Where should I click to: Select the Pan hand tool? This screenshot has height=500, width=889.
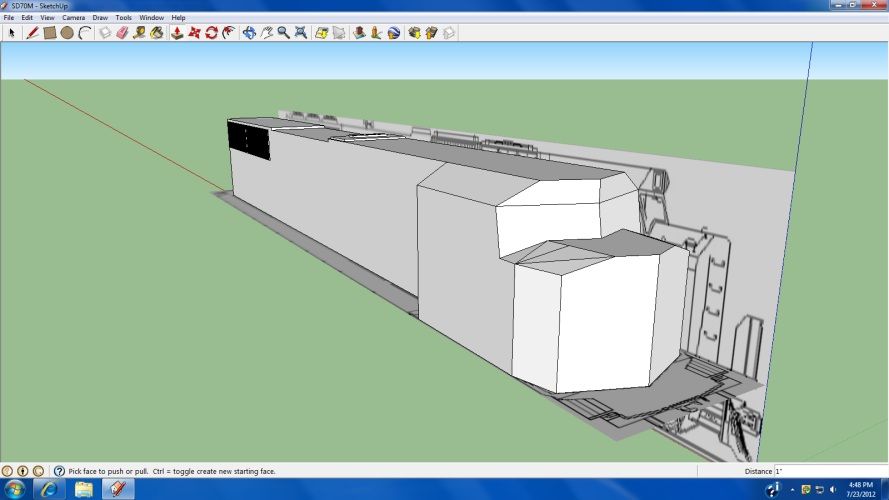(x=266, y=33)
